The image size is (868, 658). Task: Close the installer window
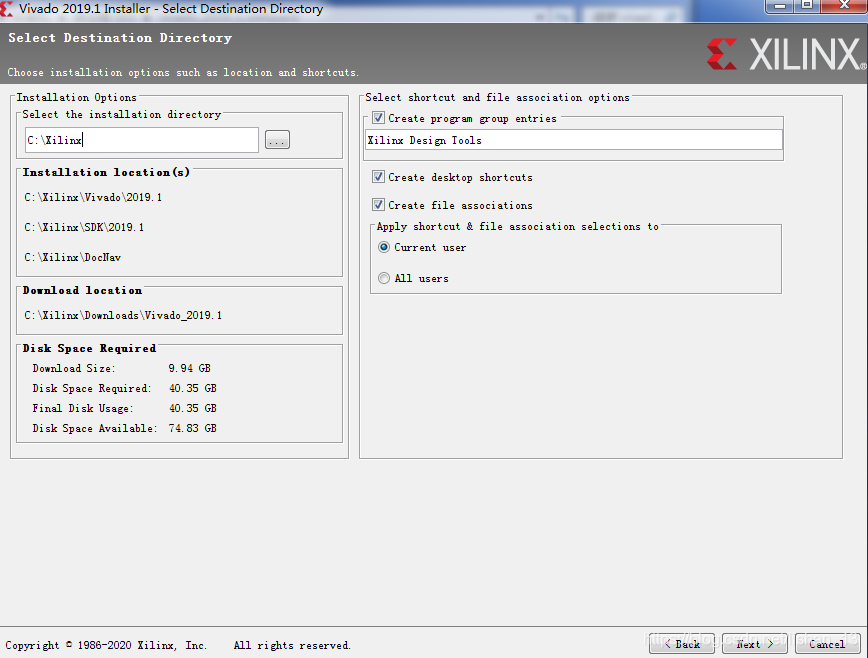(x=844, y=6)
